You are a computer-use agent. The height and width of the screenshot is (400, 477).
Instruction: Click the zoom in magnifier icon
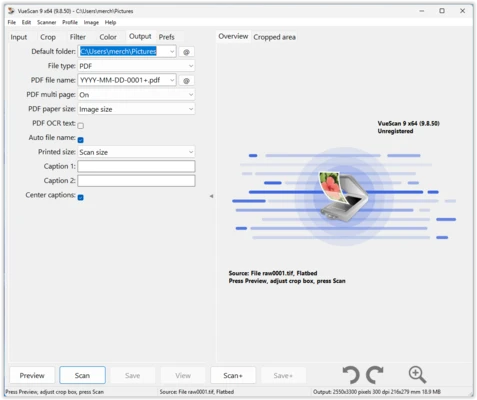tap(417, 375)
